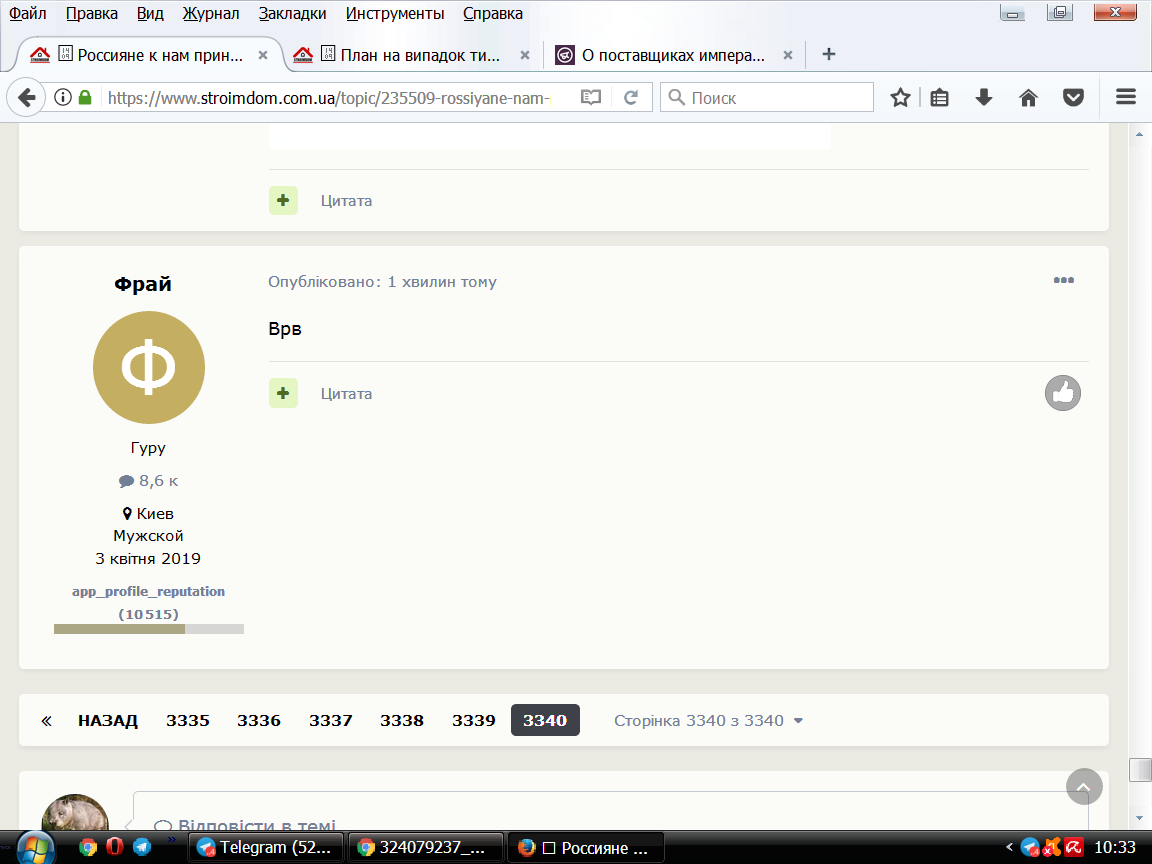Image resolution: width=1152 pixels, height=864 pixels.
Task: Show hidden system tray icons arrow
Action: pos(1009,848)
